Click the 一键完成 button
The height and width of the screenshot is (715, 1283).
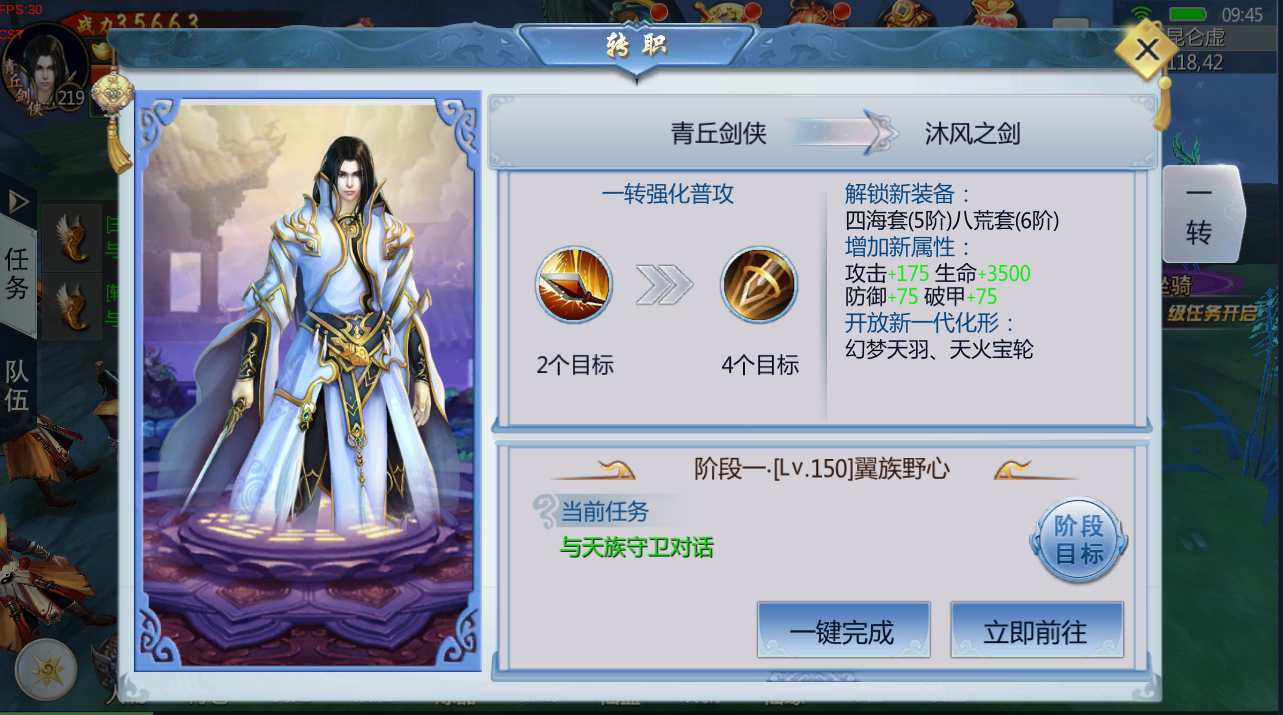(843, 630)
